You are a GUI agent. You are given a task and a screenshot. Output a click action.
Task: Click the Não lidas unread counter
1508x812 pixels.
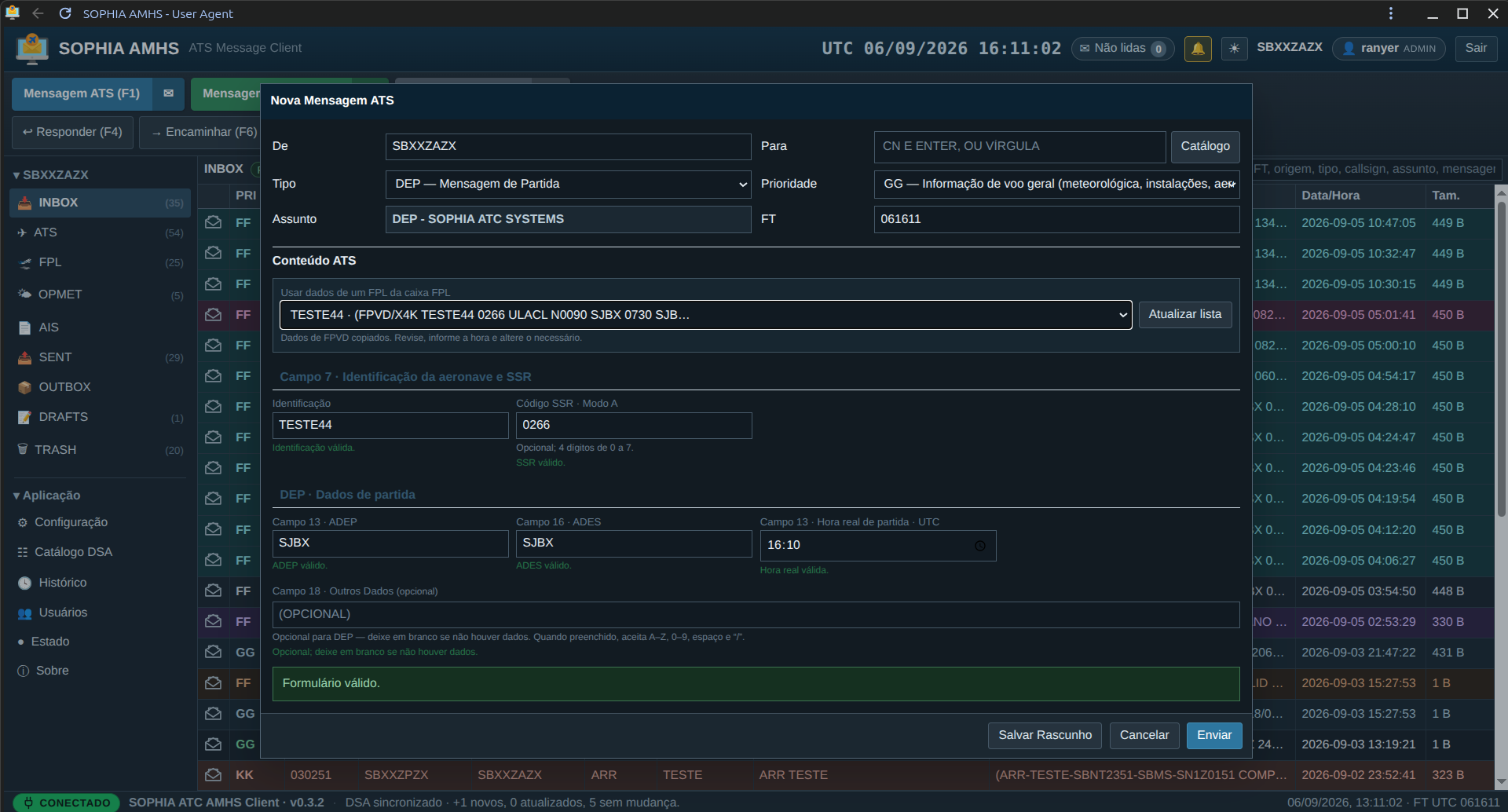tap(1122, 49)
